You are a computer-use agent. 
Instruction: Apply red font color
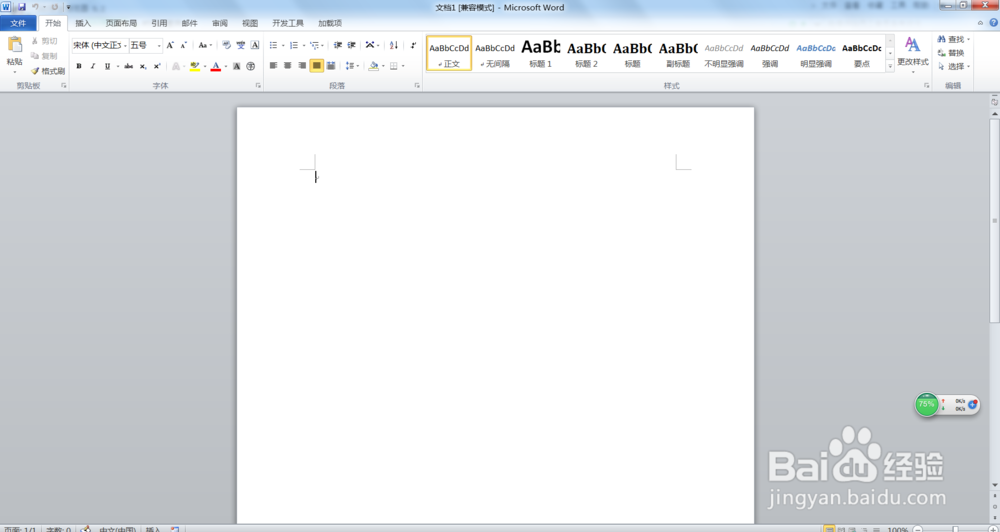pos(216,66)
